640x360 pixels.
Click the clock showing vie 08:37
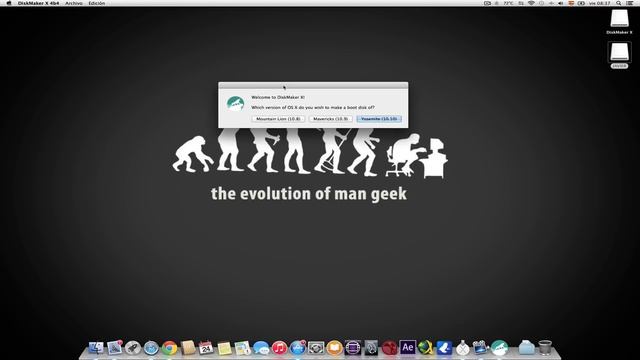[599, 3]
